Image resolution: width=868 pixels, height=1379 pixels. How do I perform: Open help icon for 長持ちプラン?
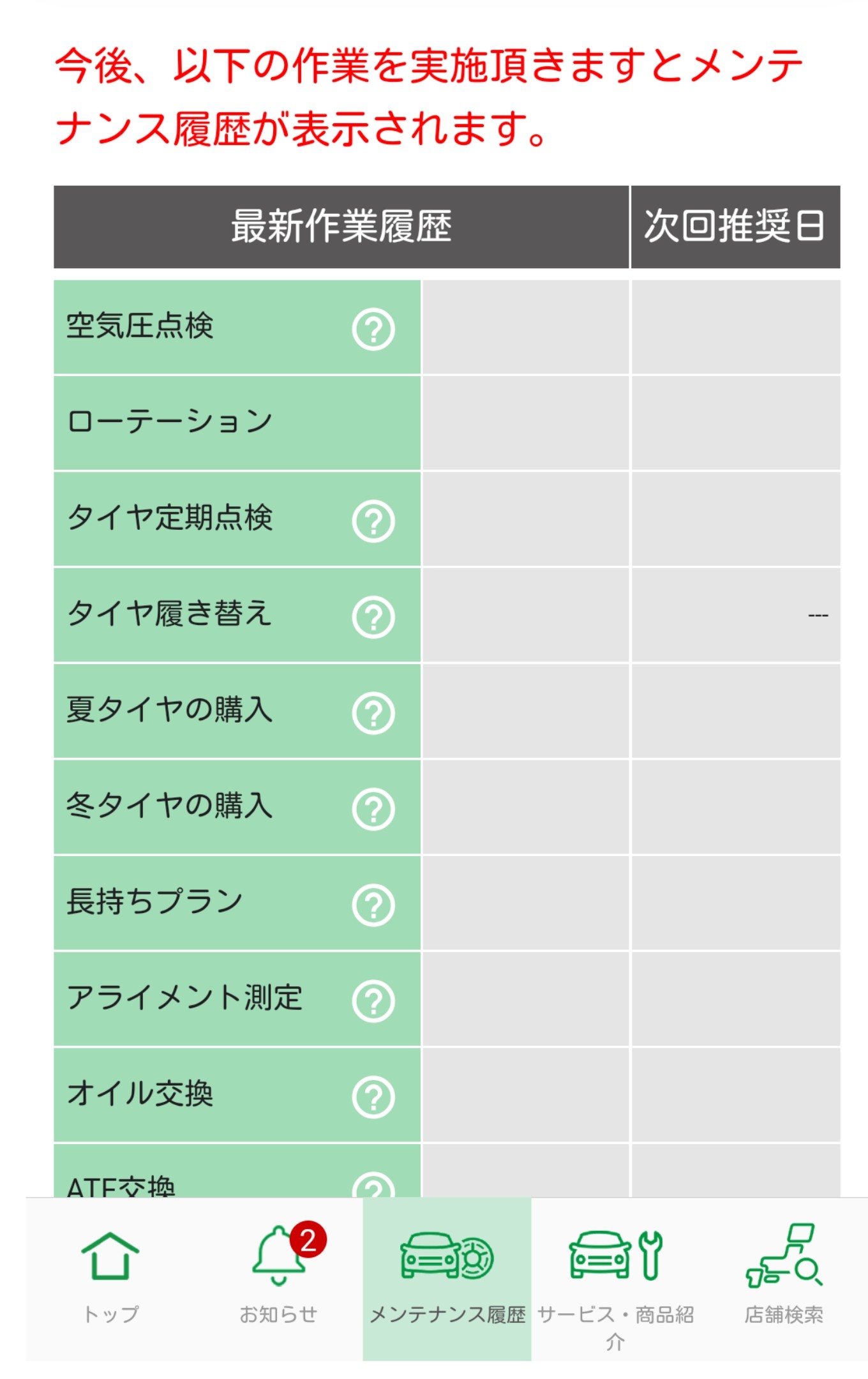point(373,905)
